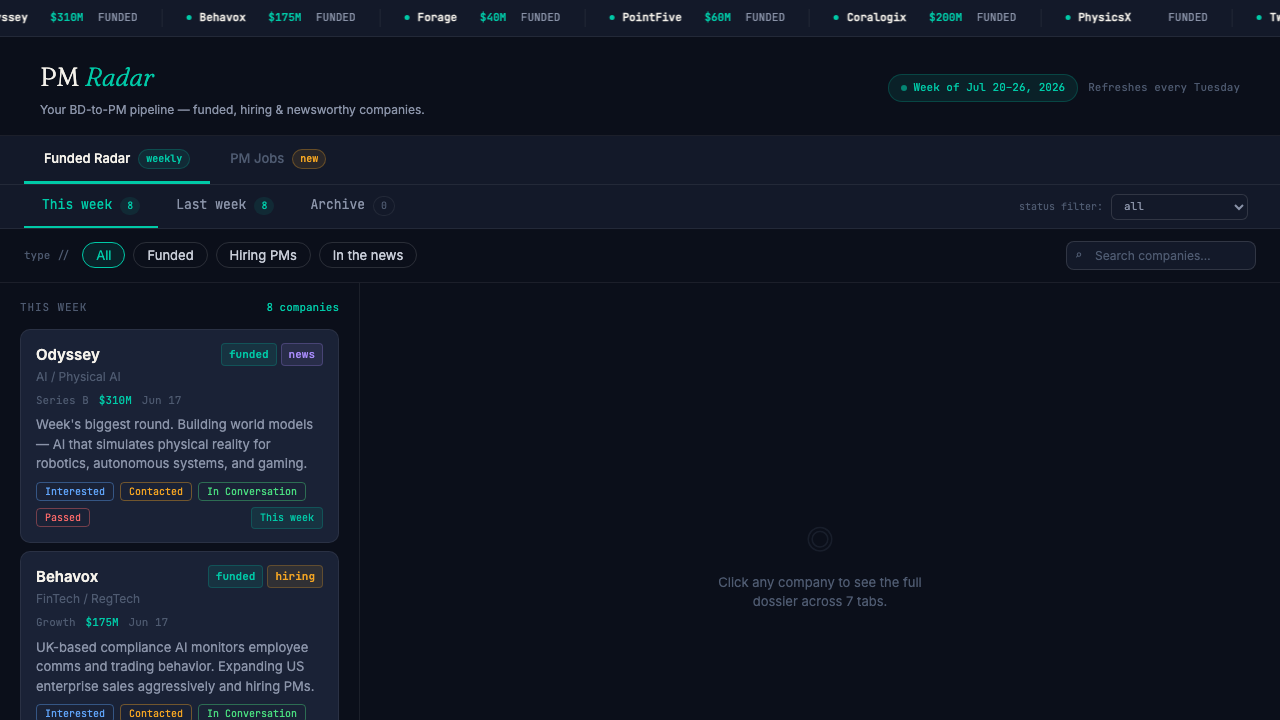This screenshot has height=720, width=1280.
Task: Click Odyssey's This week badge
Action: pyautogui.click(x=287, y=518)
